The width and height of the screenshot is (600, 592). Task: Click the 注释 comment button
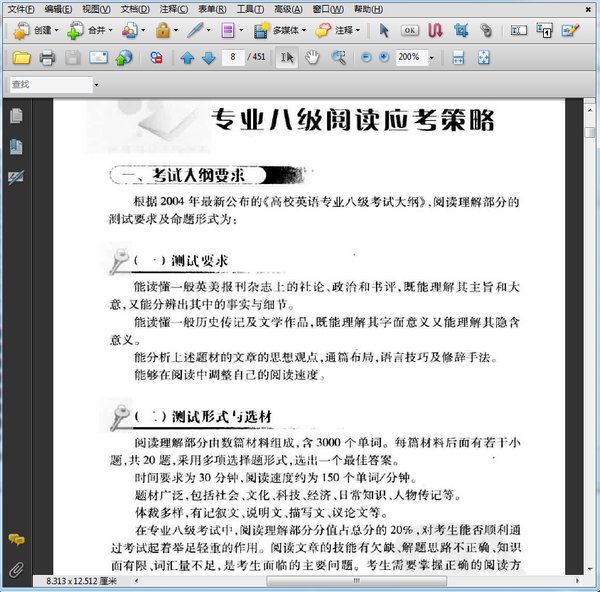click(x=334, y=30)
